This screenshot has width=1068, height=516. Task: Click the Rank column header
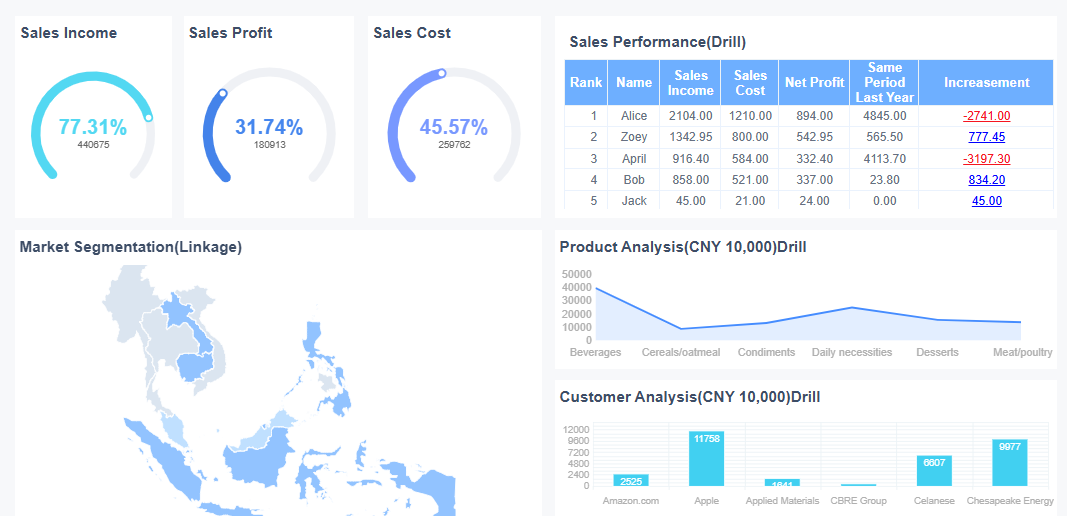tap(586, 82)
